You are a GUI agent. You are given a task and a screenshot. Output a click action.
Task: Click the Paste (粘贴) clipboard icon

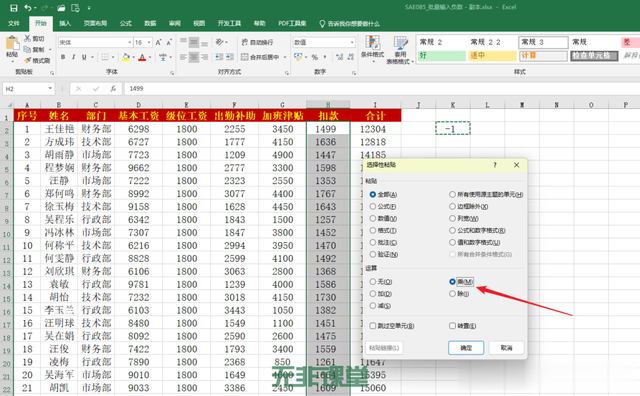(12, 43)
